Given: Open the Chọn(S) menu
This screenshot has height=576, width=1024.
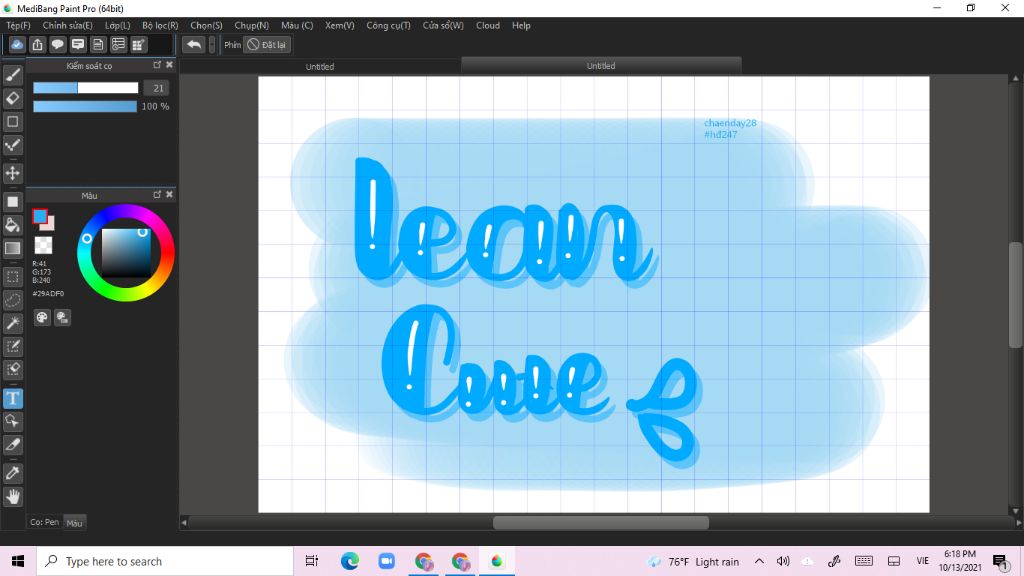Looking at the screenshot, I should pyautogui.click(x=206, y=25).
